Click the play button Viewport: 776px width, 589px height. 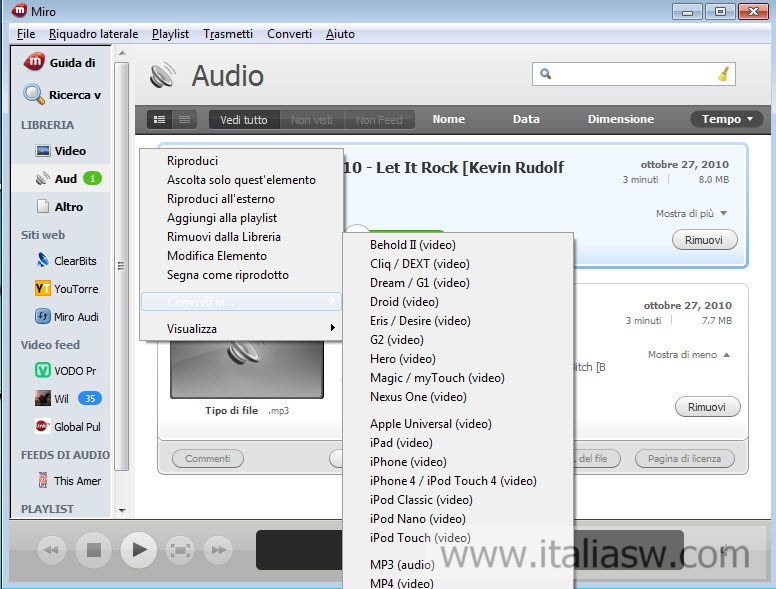tap(139, 549)
